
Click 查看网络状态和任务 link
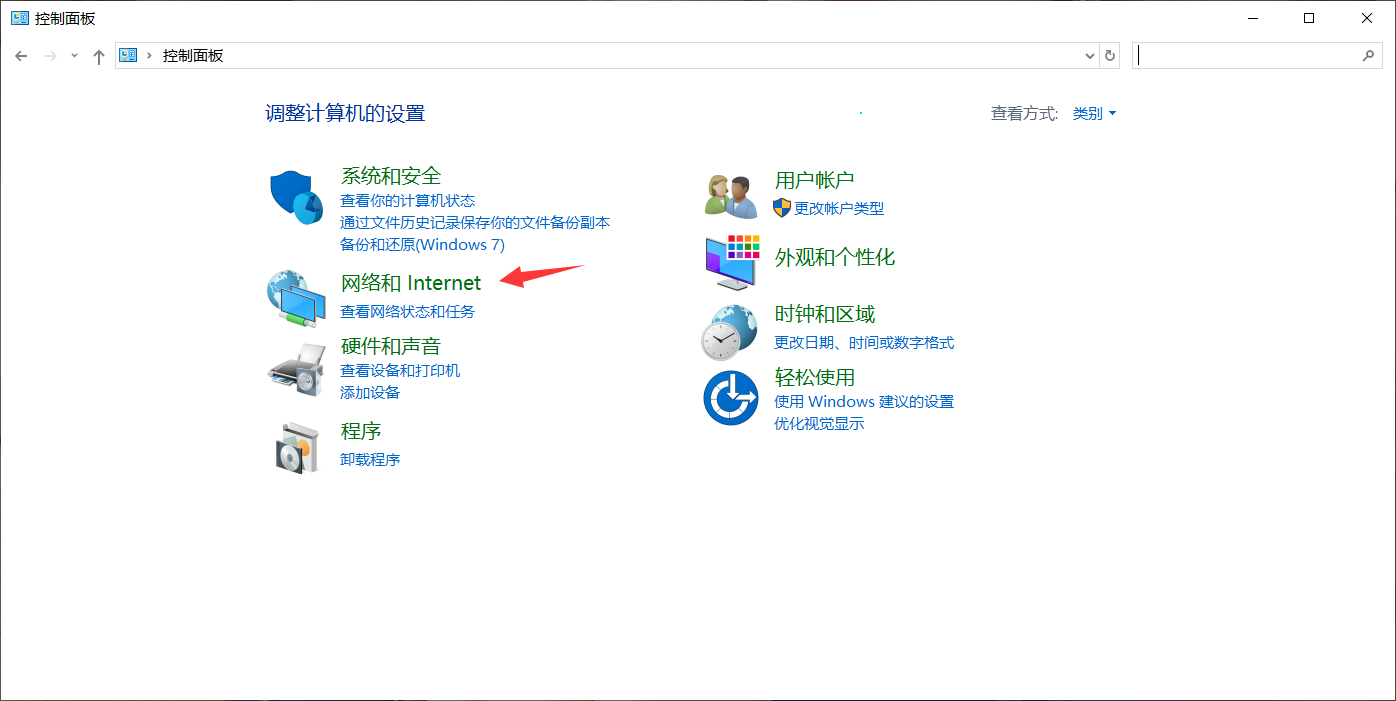[408, 311]
